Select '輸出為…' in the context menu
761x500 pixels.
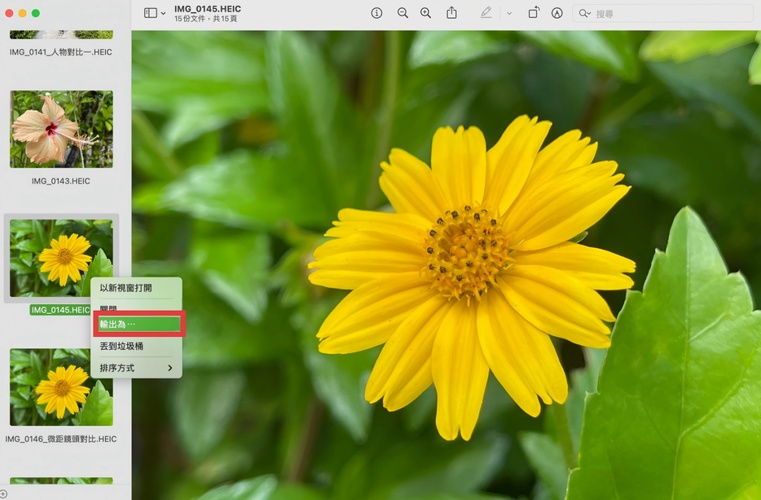[136, 324]
